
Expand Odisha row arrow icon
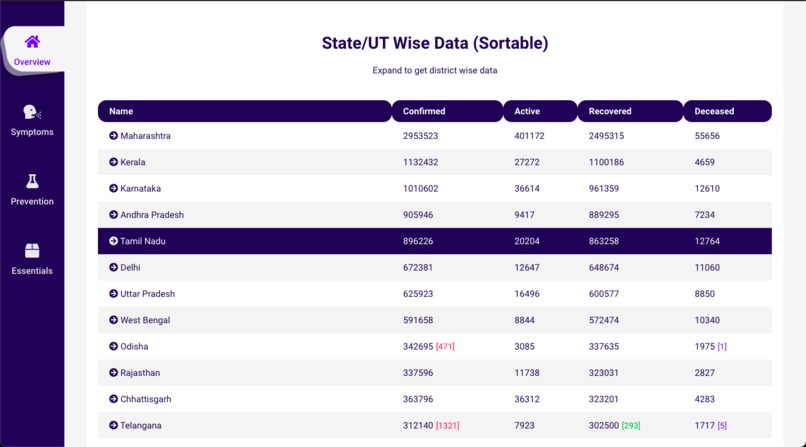click(x=114, y=346)
